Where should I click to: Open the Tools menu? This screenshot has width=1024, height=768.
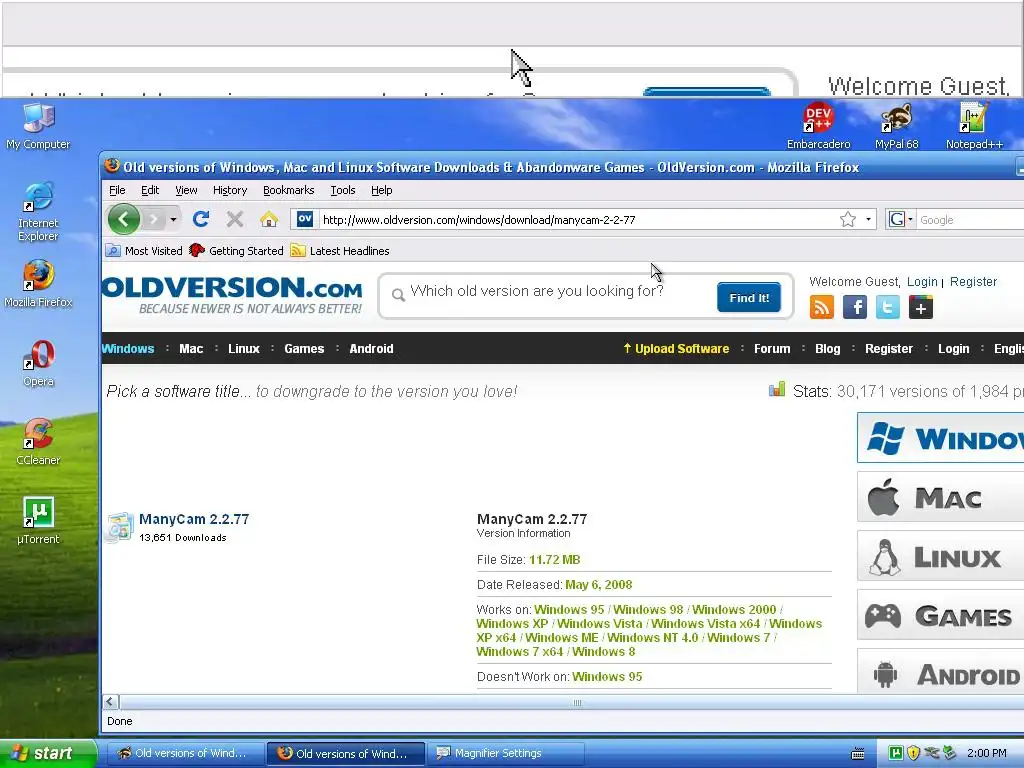pos(343,190)
